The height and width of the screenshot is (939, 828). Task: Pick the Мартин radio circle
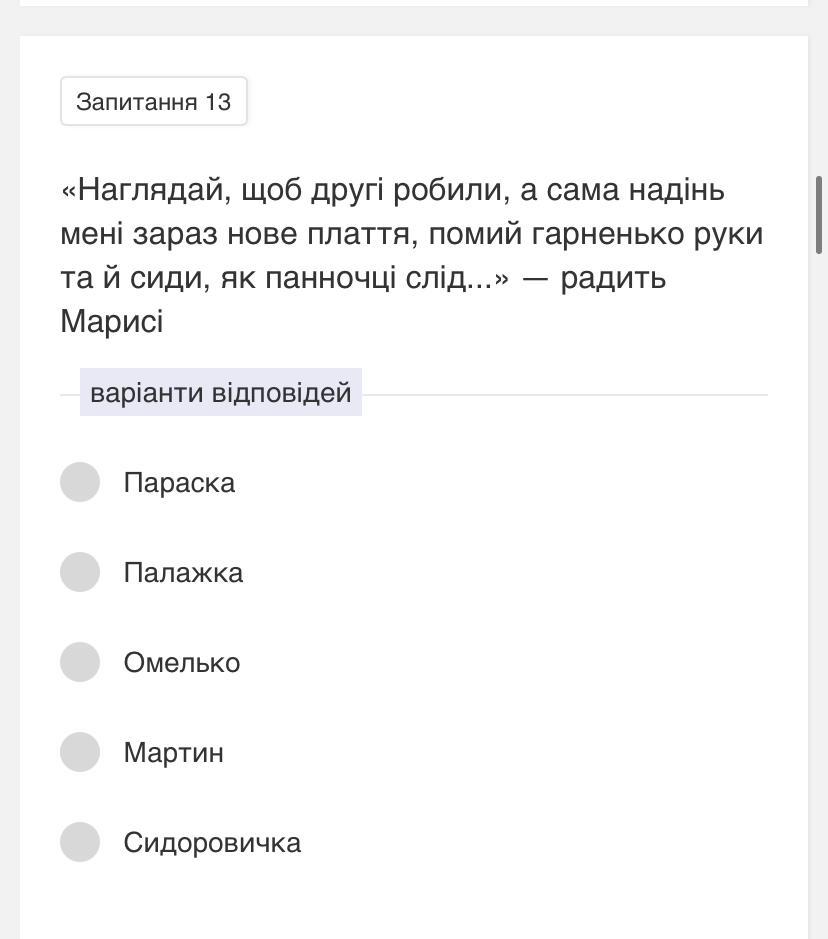point(80,752)
